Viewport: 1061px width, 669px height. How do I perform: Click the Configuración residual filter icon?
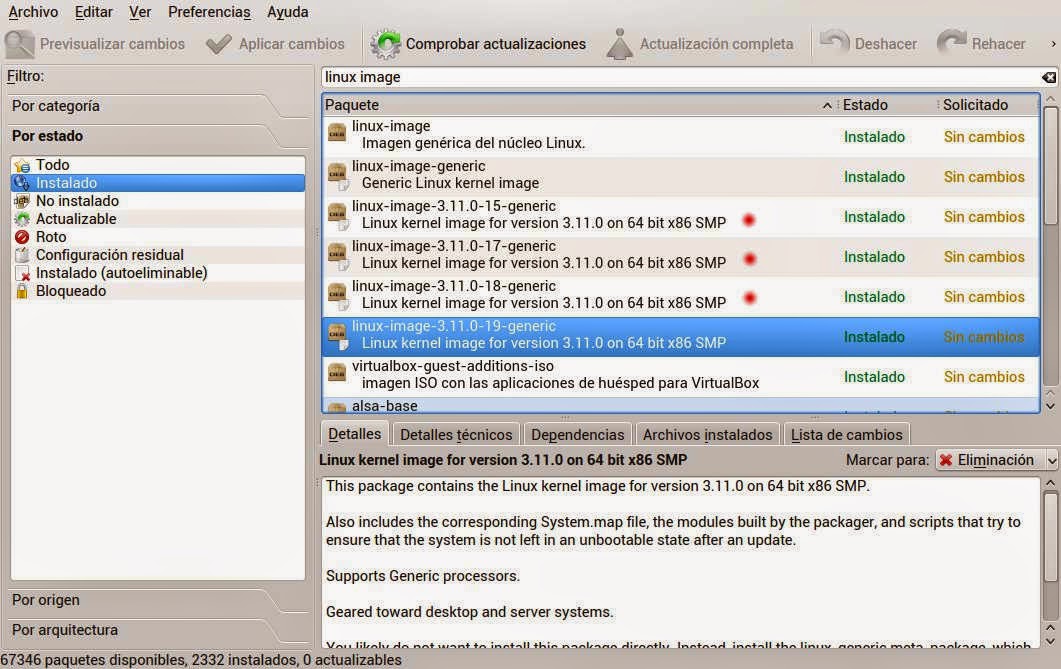tap(22, 255)
